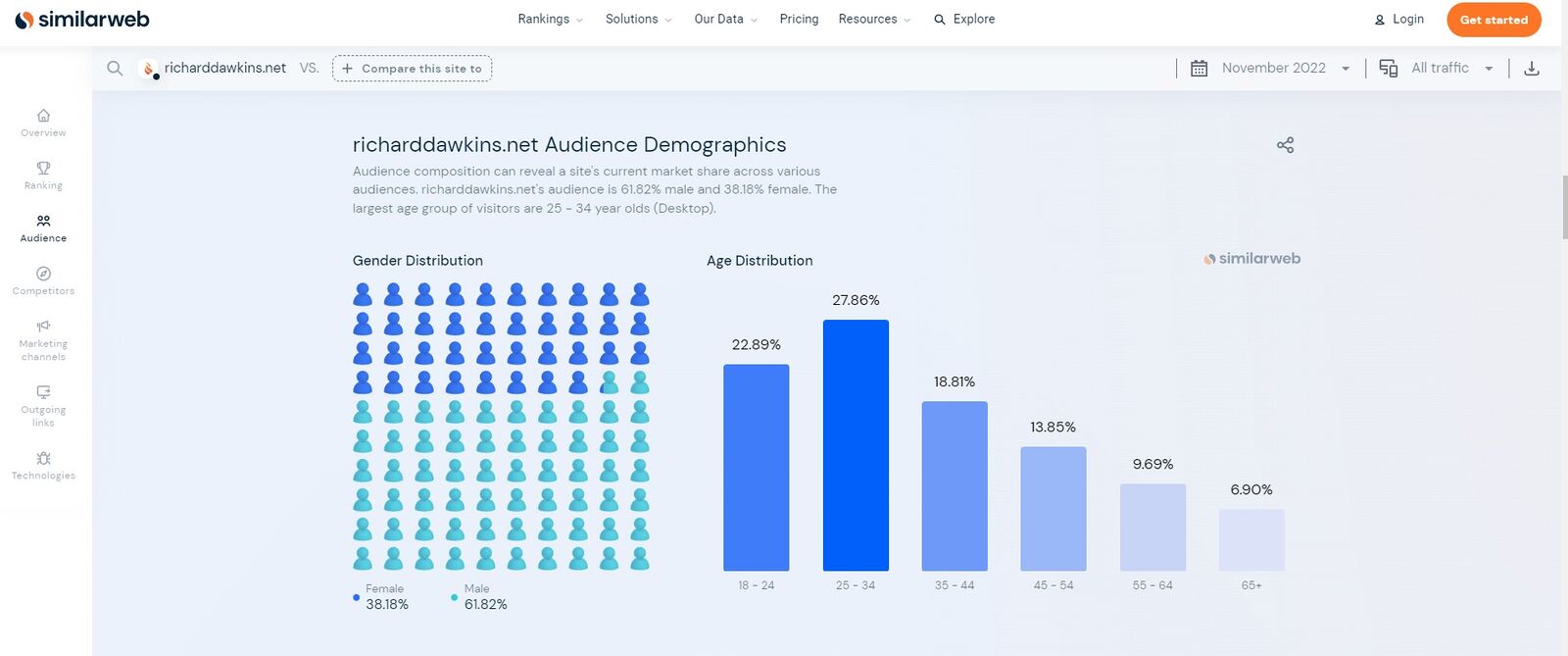This screenshot has height=656, width=1568.
Task: Click the share icon for Audience Demographics
Action: 1285,145
